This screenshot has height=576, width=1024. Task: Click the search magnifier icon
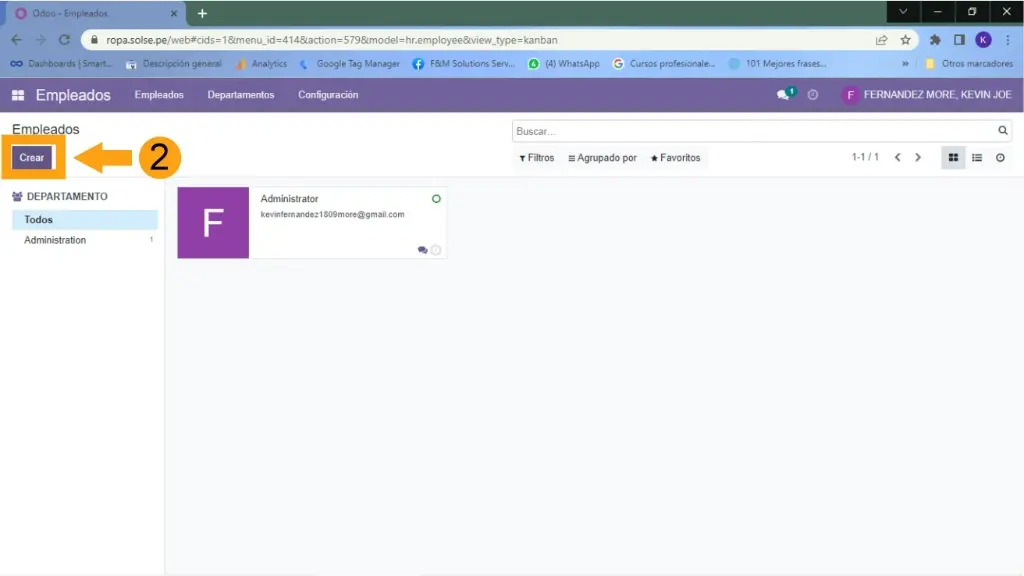tap(1003, 131)
